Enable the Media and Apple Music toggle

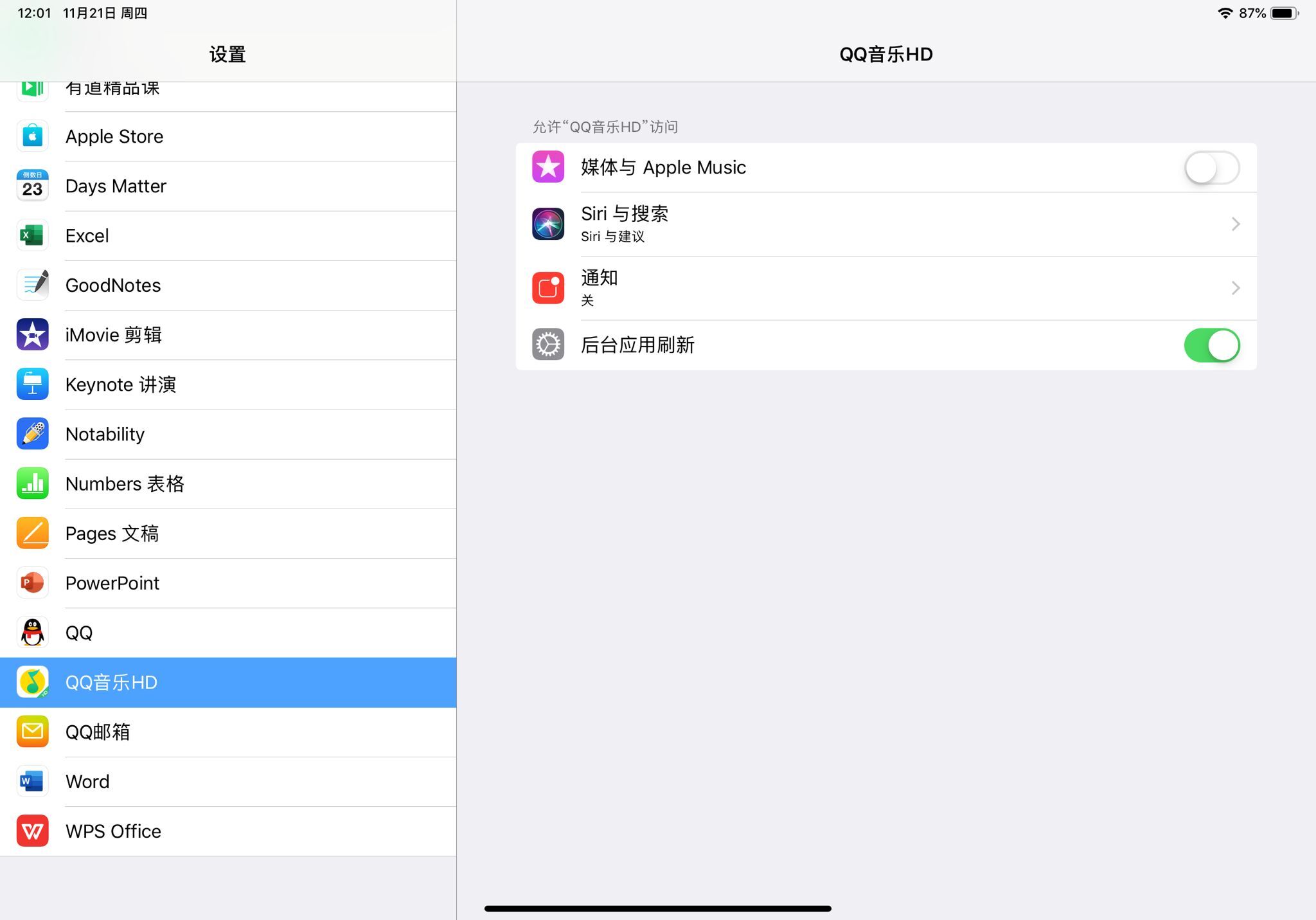[1211, 168]
